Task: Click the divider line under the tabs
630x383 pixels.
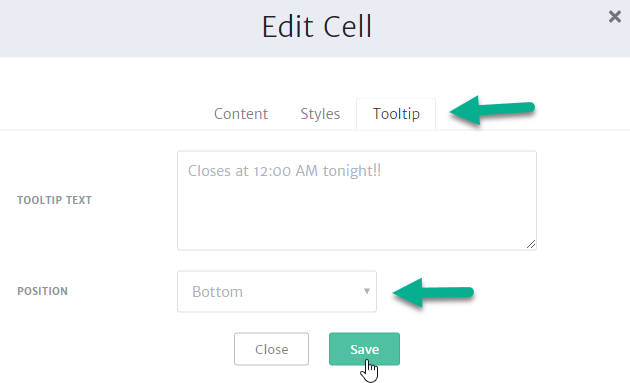Action: pos(121,130)
